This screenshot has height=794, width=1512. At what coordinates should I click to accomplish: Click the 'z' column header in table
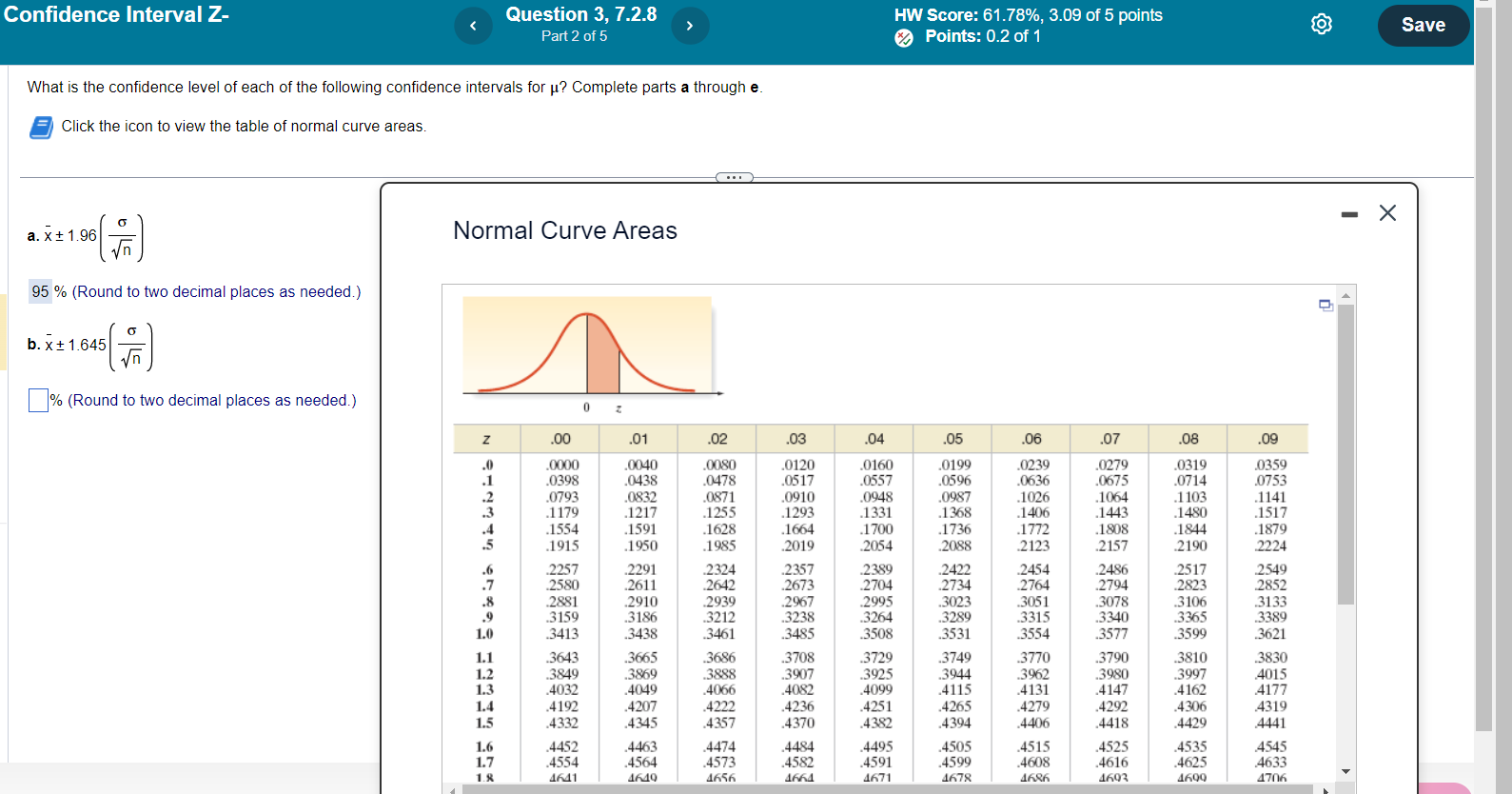486,439
